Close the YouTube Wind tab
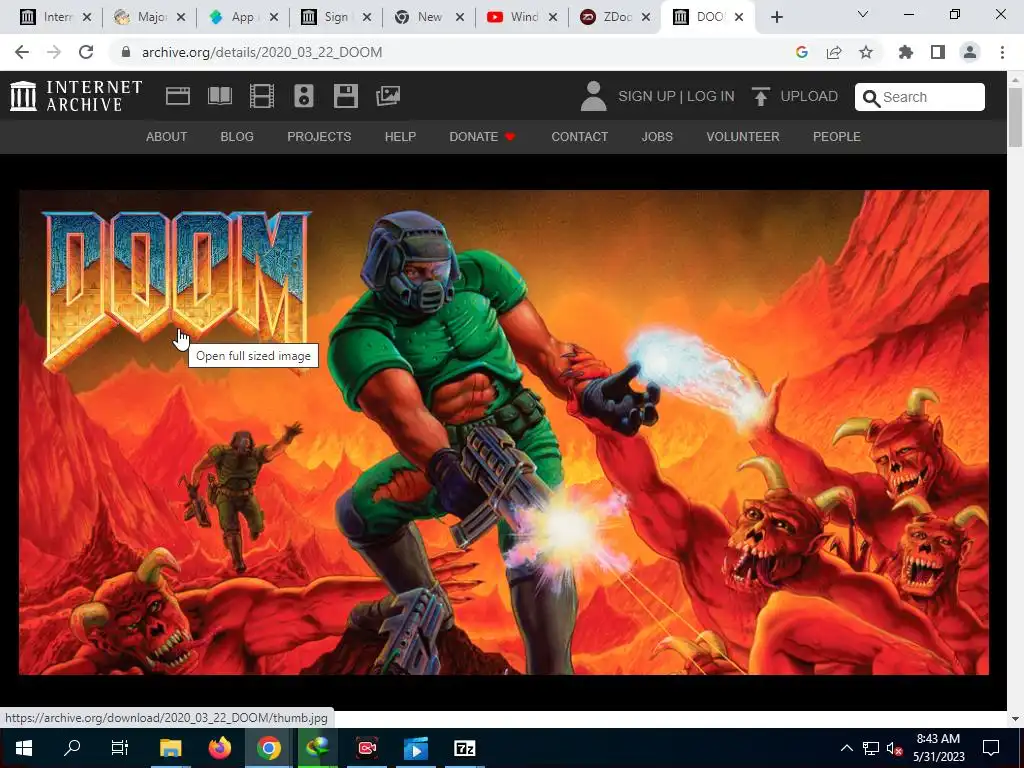The height and width of the screenshot is (768, 1024). (x=552, y=17)
